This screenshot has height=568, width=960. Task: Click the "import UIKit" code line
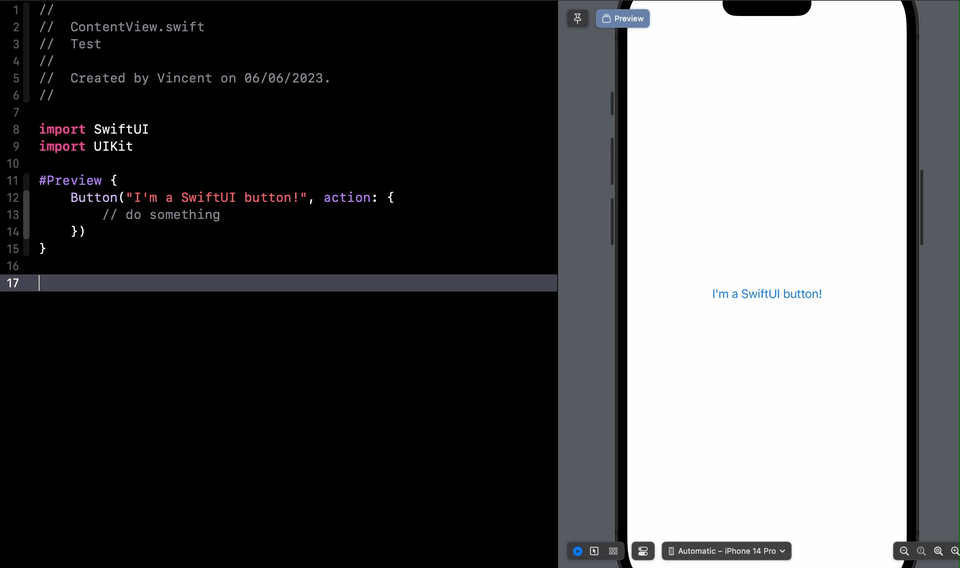(x=86, y=146)
